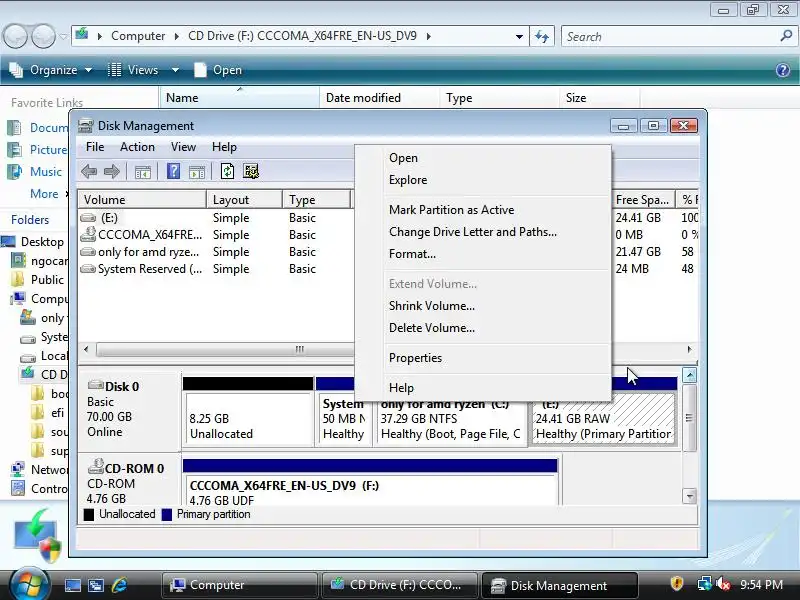Click the Date modified column header
This screenshot has width=800, height=600.
click(x=380, y=97)
